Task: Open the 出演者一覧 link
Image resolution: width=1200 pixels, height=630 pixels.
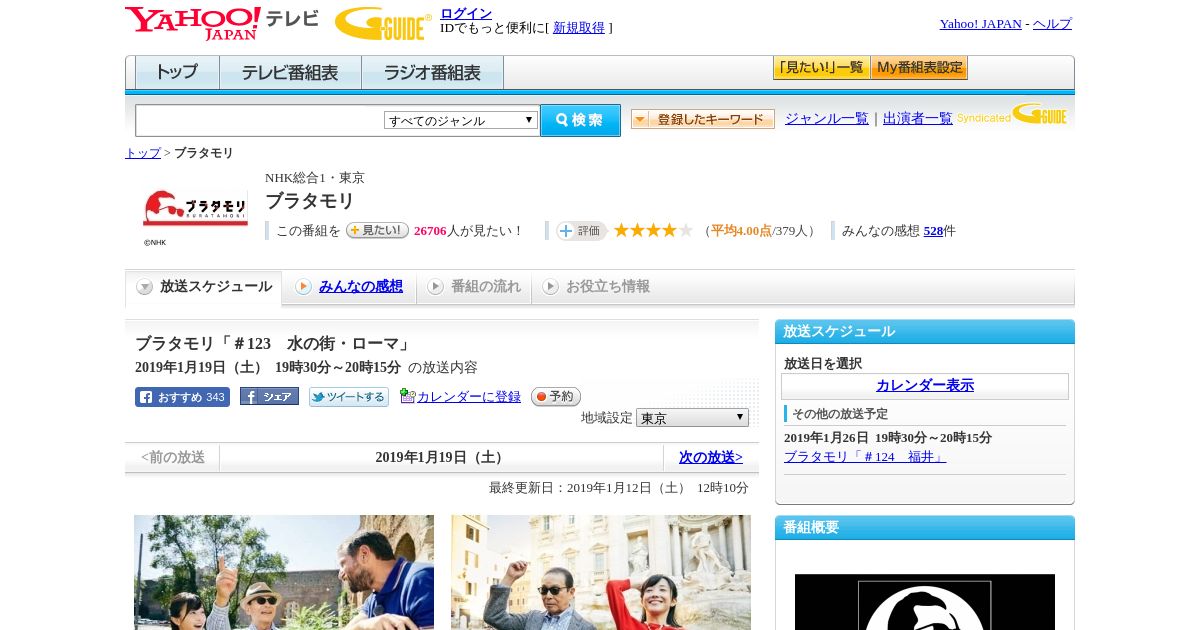Action: 917,119
